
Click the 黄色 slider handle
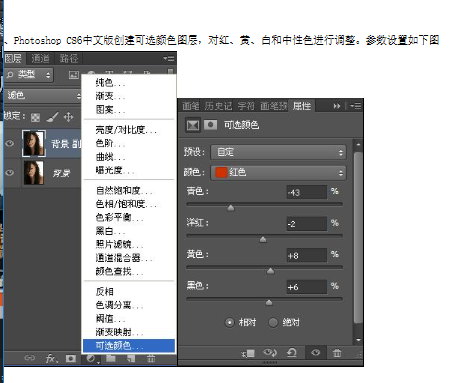click(x=271, y=271)
